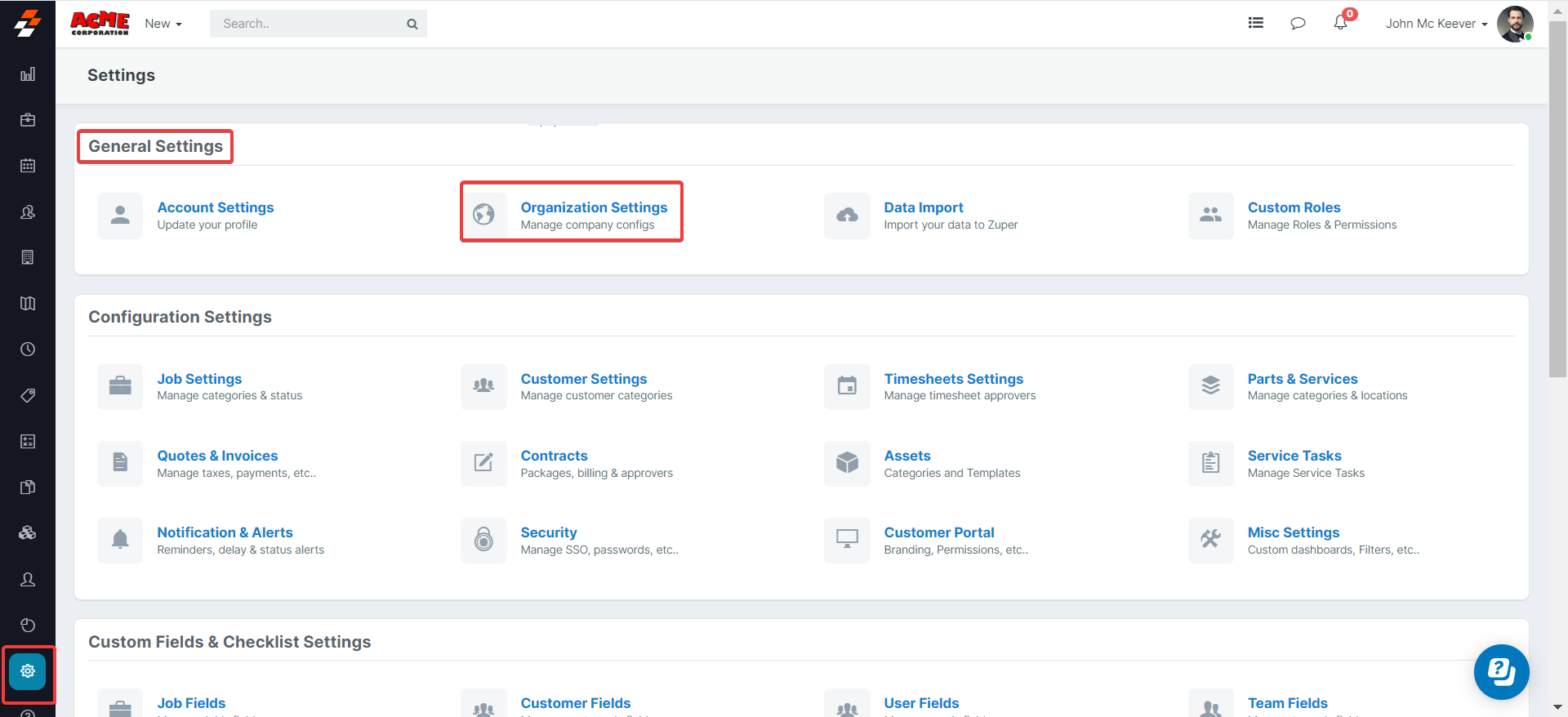The width and height of the screenshot is (1568, 717).
Task: Open Data Import page
Action: (x=924, y=207)
